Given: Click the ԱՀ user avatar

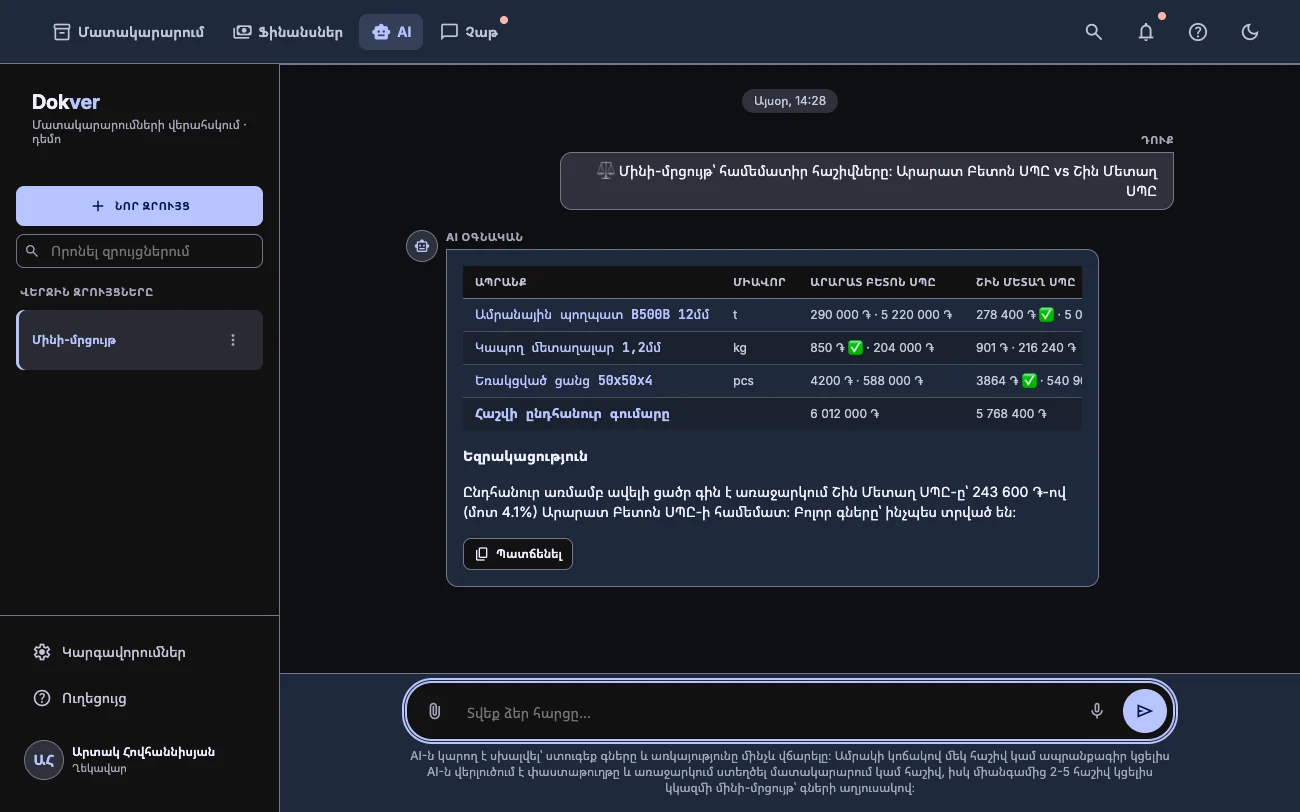Looking at the screenshot, I should point(44,760).
